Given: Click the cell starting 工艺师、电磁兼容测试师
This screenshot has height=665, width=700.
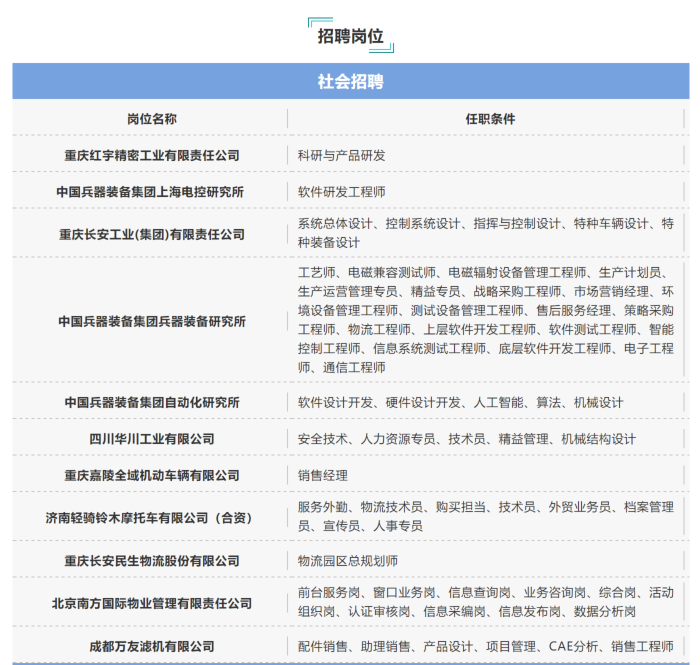Looking at the screenshot, I should pos(486,320).
